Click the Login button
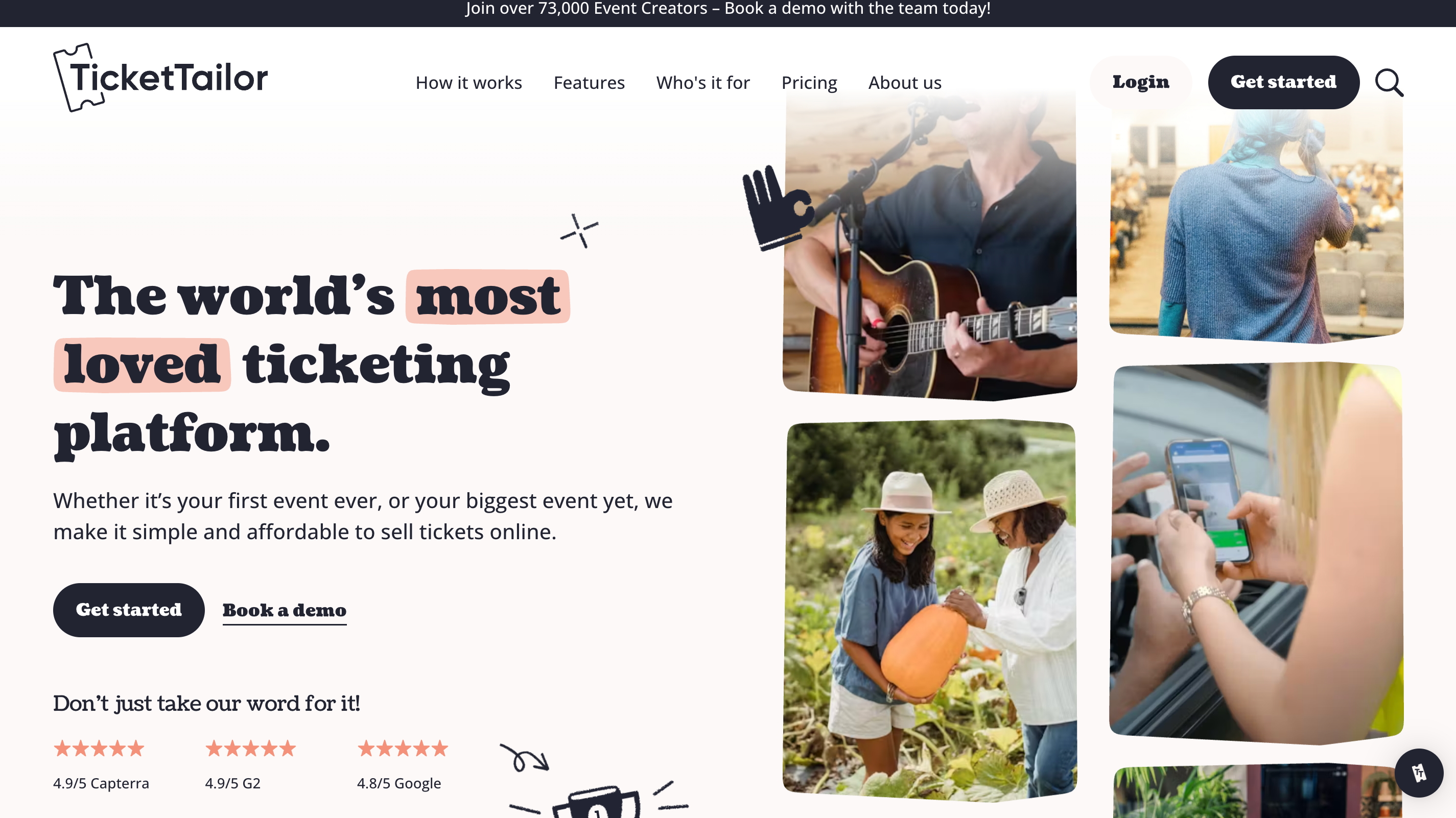The width and height of the screenshot is (1456, 818). pyautogui.click(x=1141, y=83)
